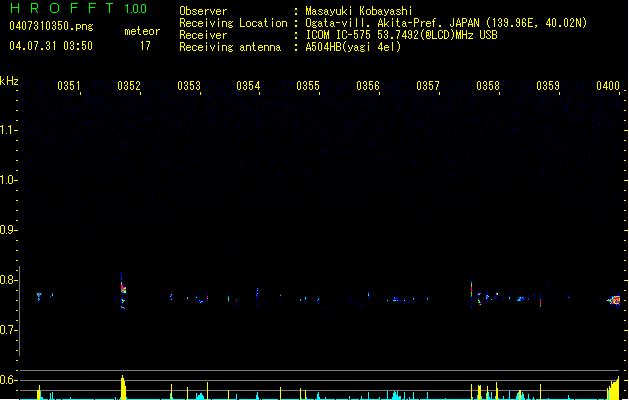
Task: Click the 0357 time axis marker
Action: [x=428, y=85]
